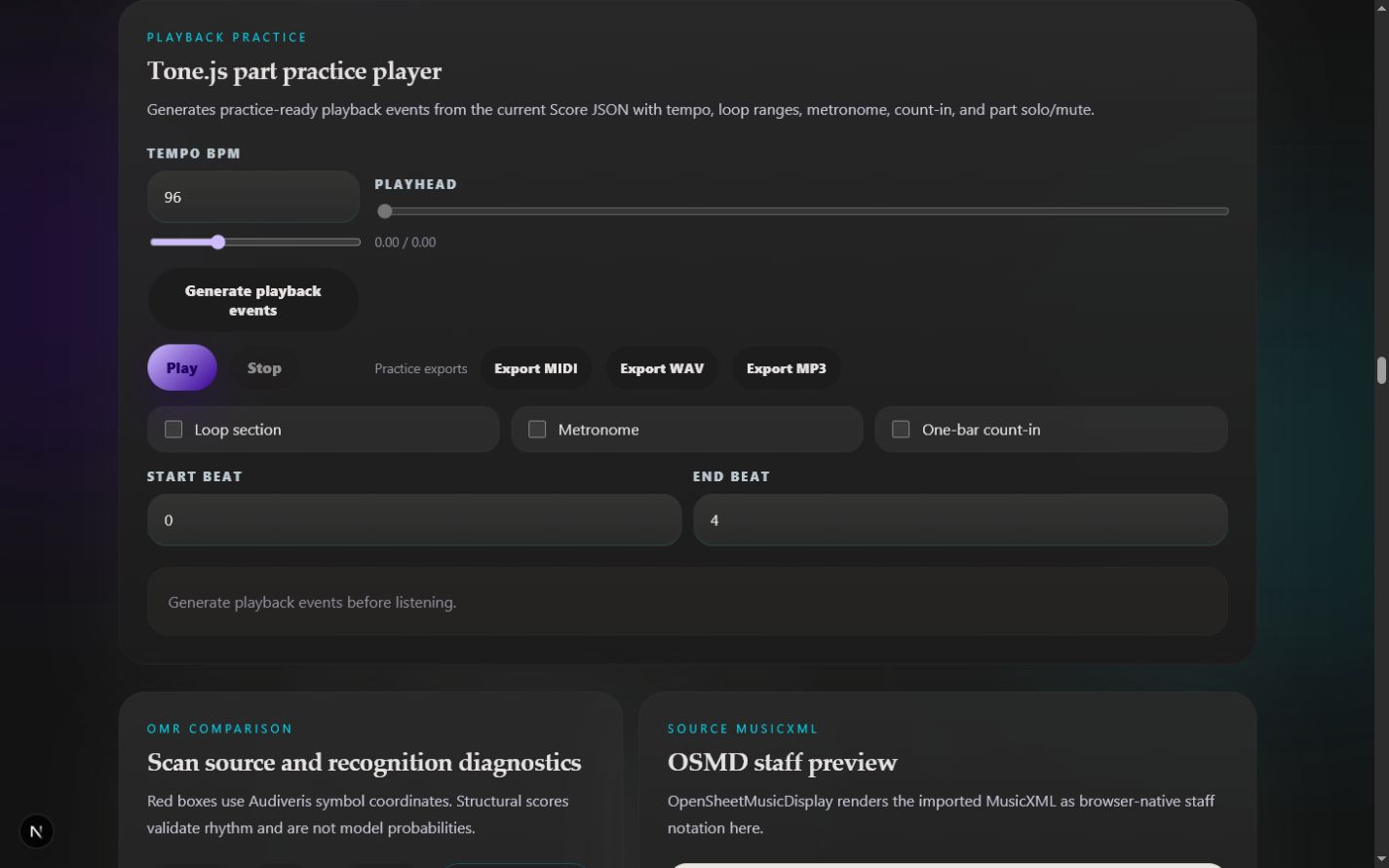1389x868 pixels.
Task: Export practice as MIDI
Action: pos(535,368)
